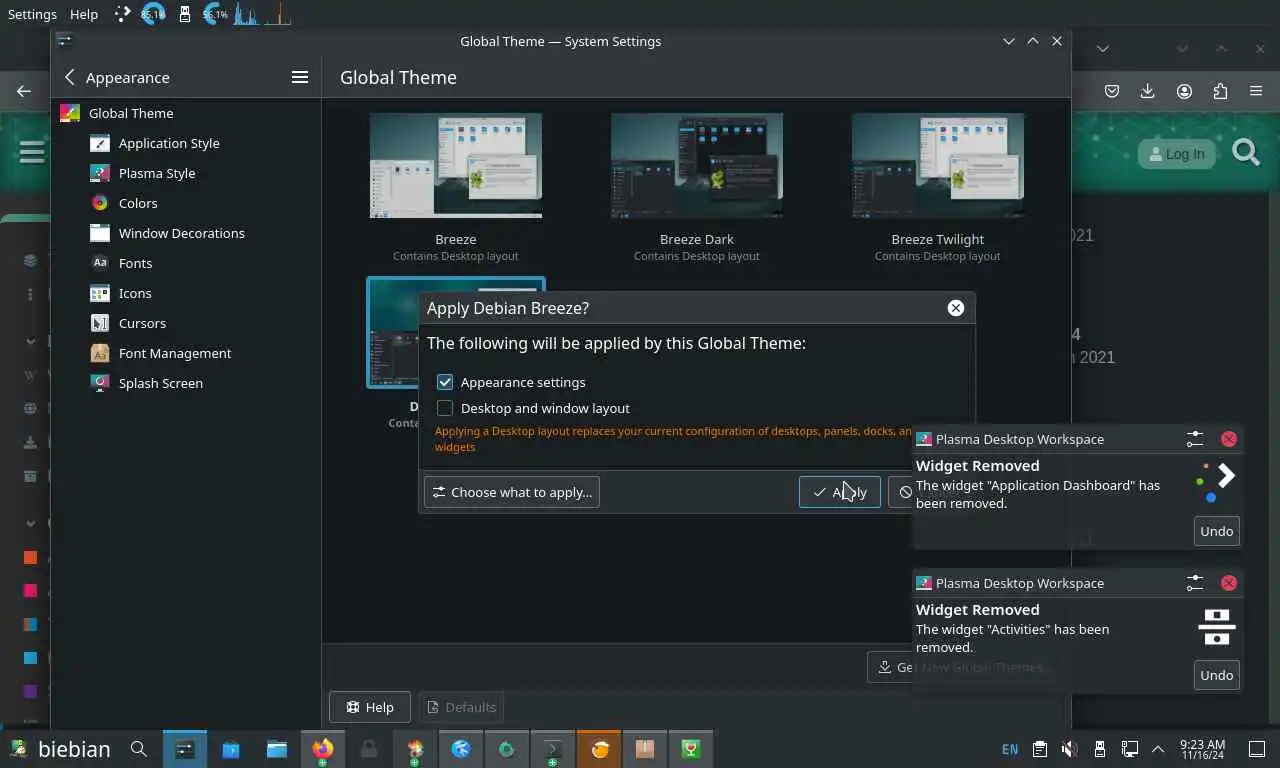
Task: Click the clock showing 9:23 AM
Action: (1202, 750)
